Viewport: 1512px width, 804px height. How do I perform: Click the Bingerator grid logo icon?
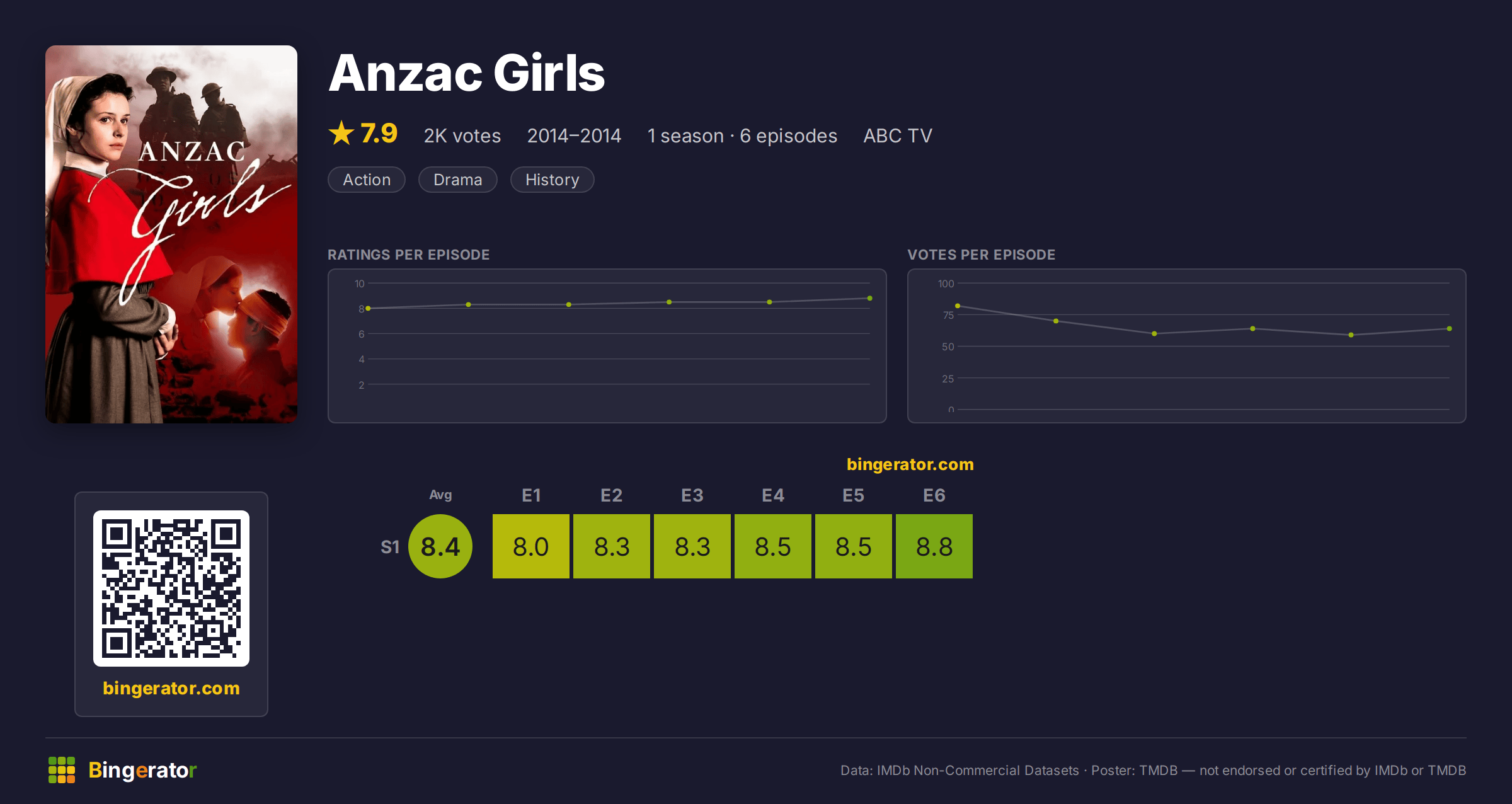click(x=62, y=770)
